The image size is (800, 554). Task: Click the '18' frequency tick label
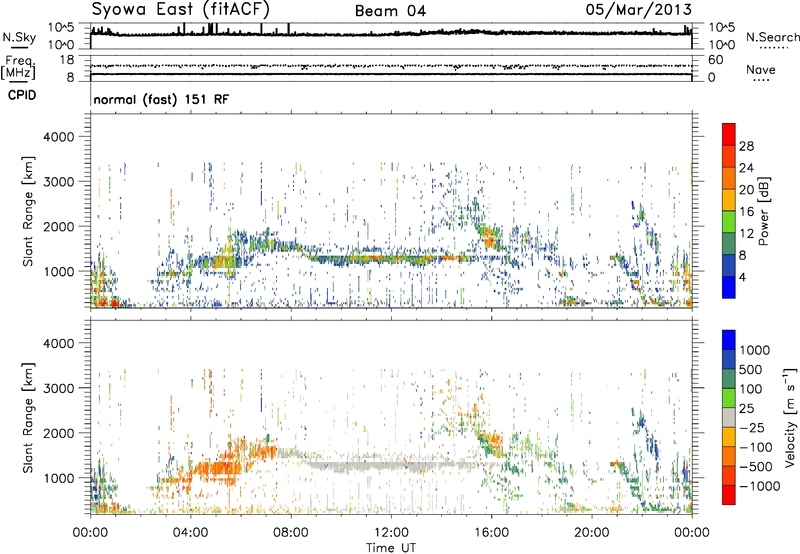coord(67,60)
